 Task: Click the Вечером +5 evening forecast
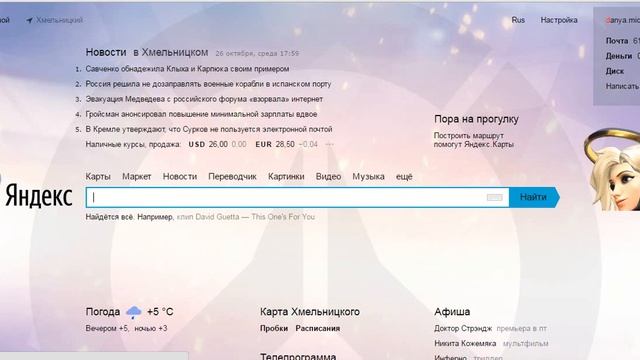(107, 328)
